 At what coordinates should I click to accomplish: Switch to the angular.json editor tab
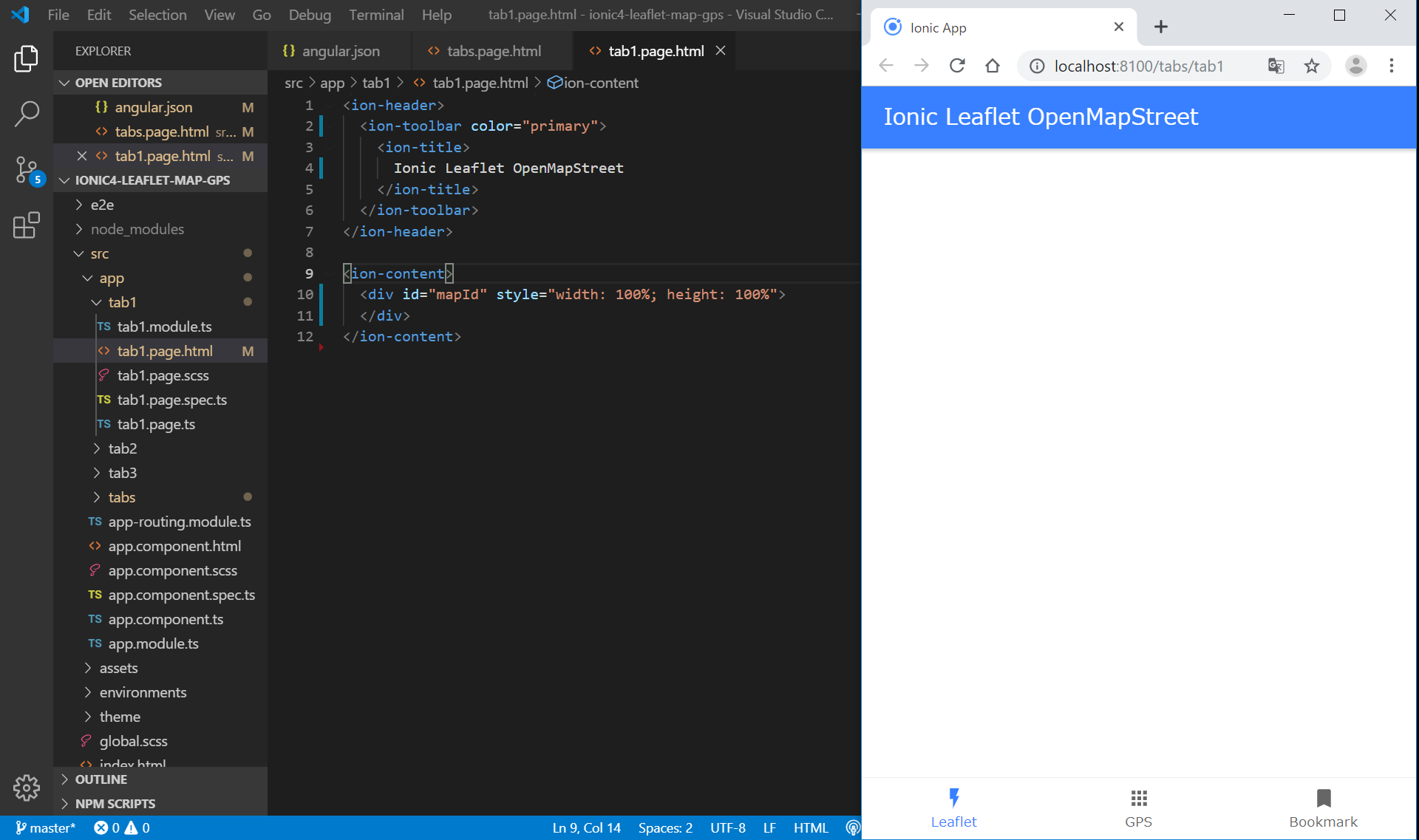tap(340, 51)
